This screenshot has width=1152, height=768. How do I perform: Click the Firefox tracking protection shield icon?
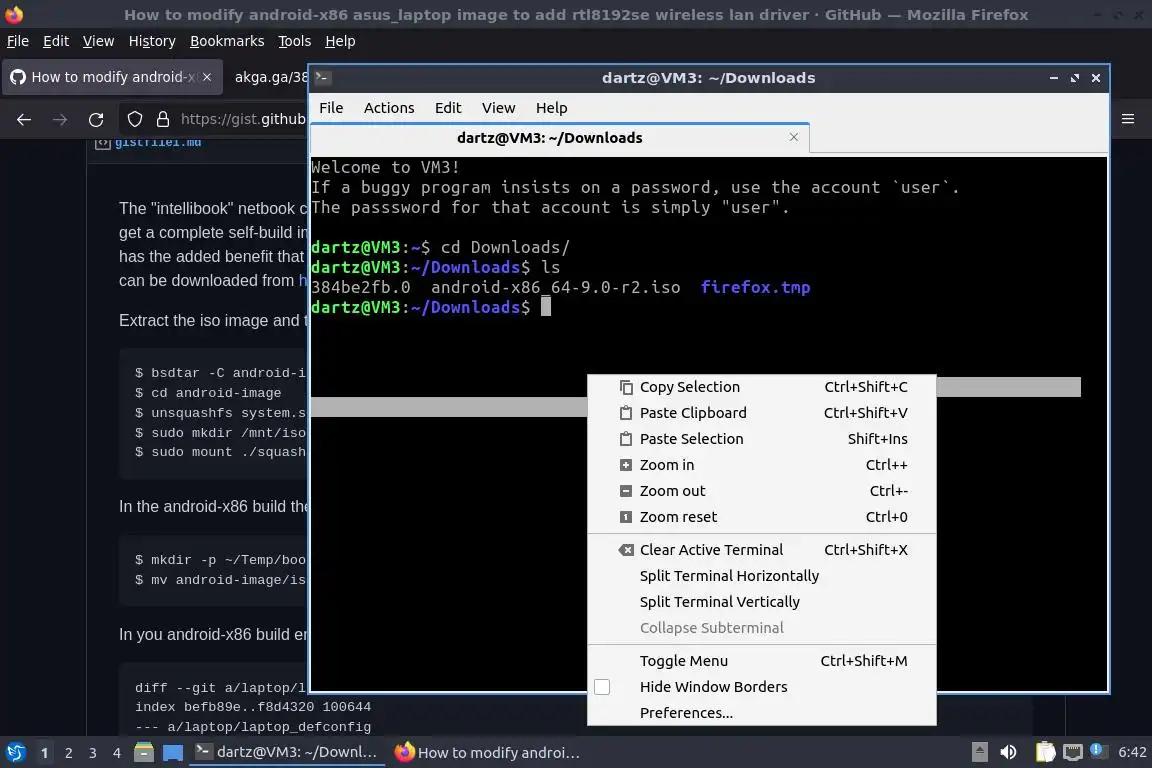[x=135, y=119]
